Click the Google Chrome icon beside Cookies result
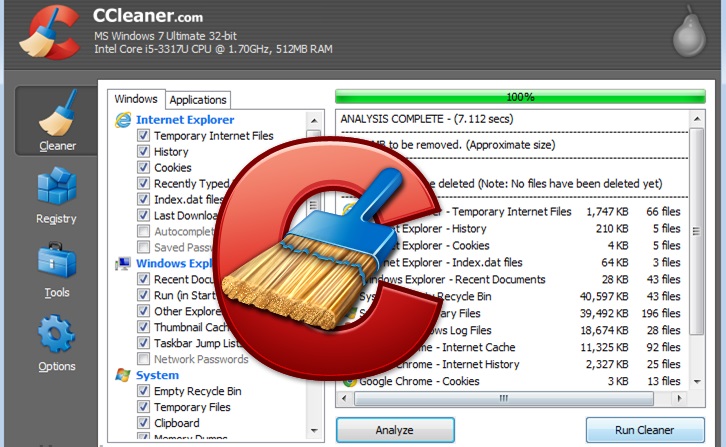726x447 pixels. click(x=350, y=381)
